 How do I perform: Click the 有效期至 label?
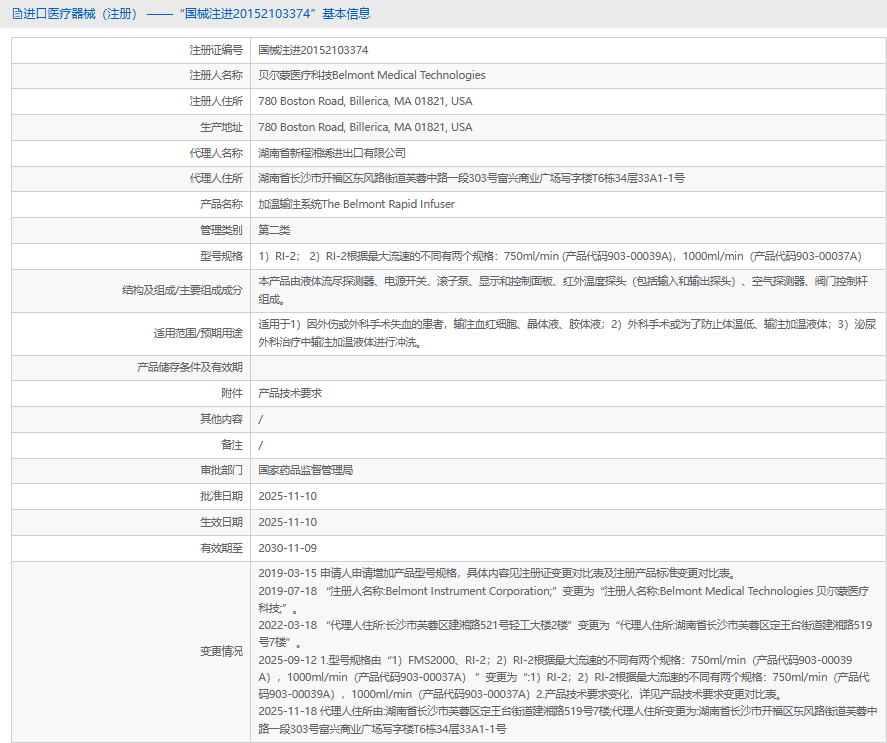(x=221, y=548)
